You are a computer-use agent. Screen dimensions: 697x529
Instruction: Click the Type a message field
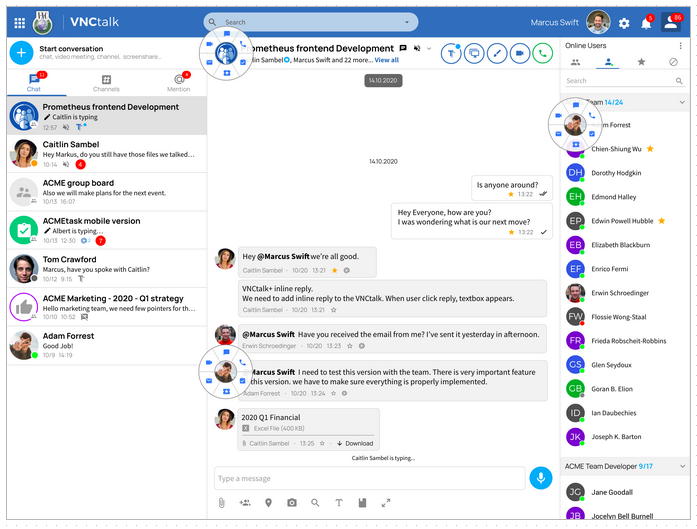[x=369, y=478]
